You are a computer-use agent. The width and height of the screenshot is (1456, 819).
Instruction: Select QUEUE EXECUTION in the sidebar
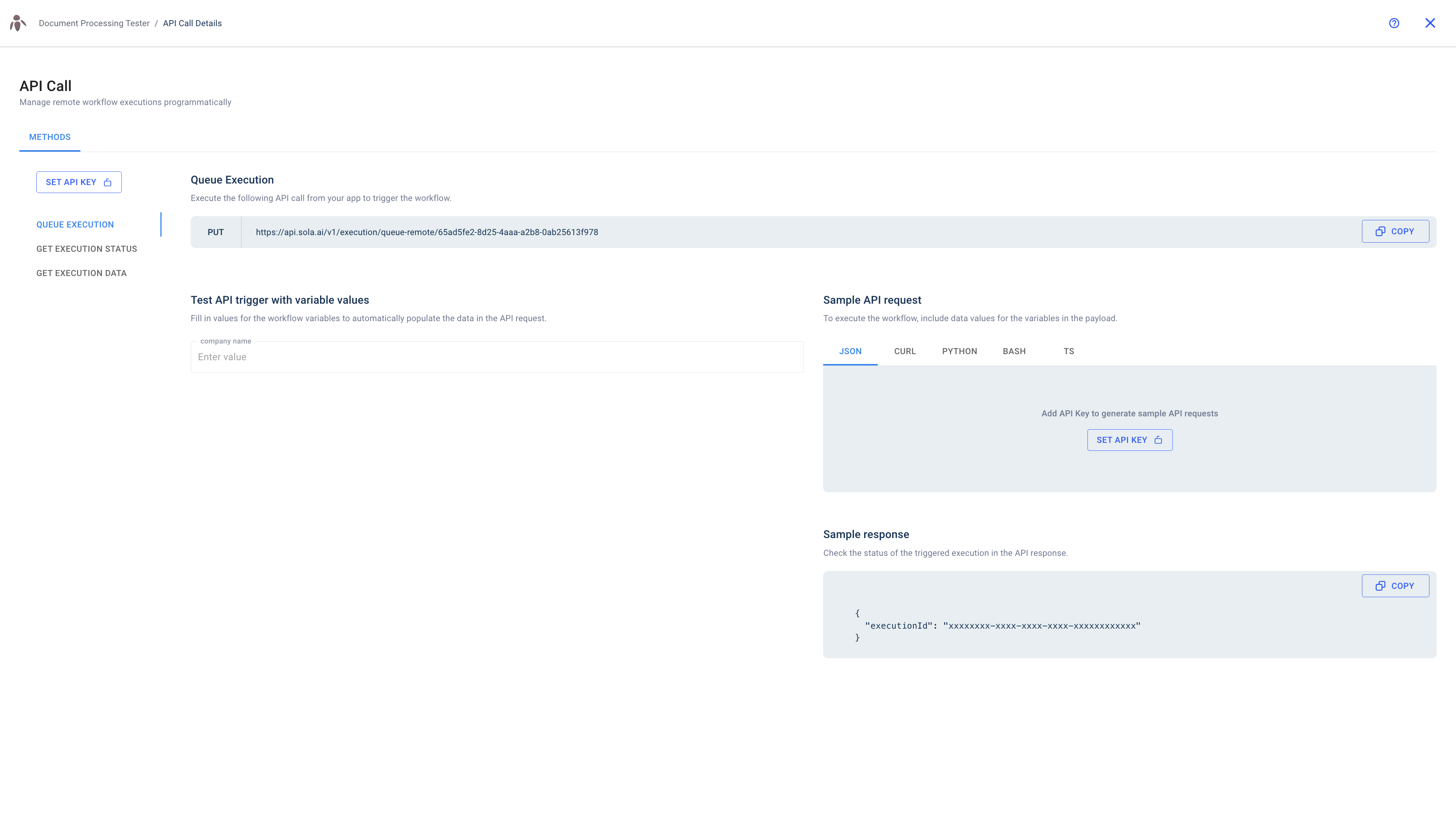pos(75,224)
